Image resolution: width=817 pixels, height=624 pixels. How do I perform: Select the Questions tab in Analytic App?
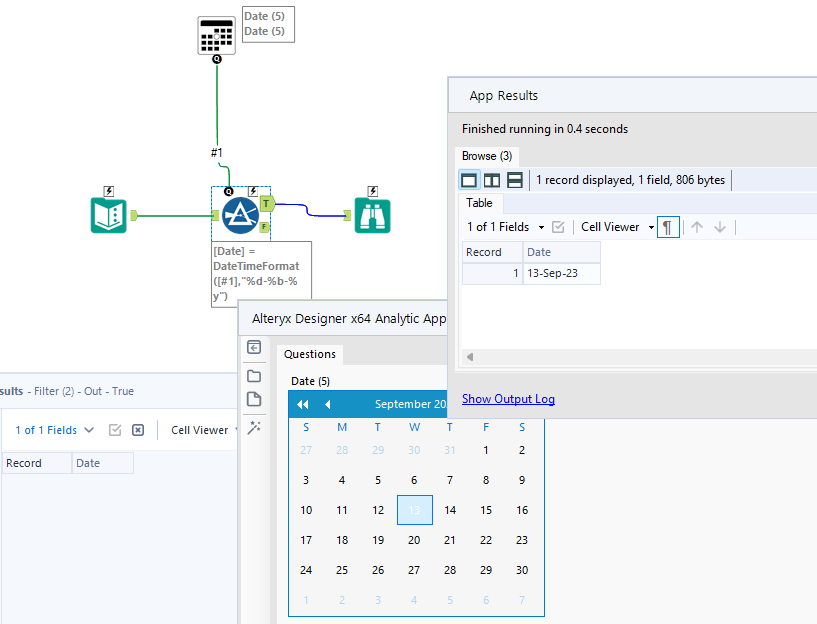tap(310, 354)
